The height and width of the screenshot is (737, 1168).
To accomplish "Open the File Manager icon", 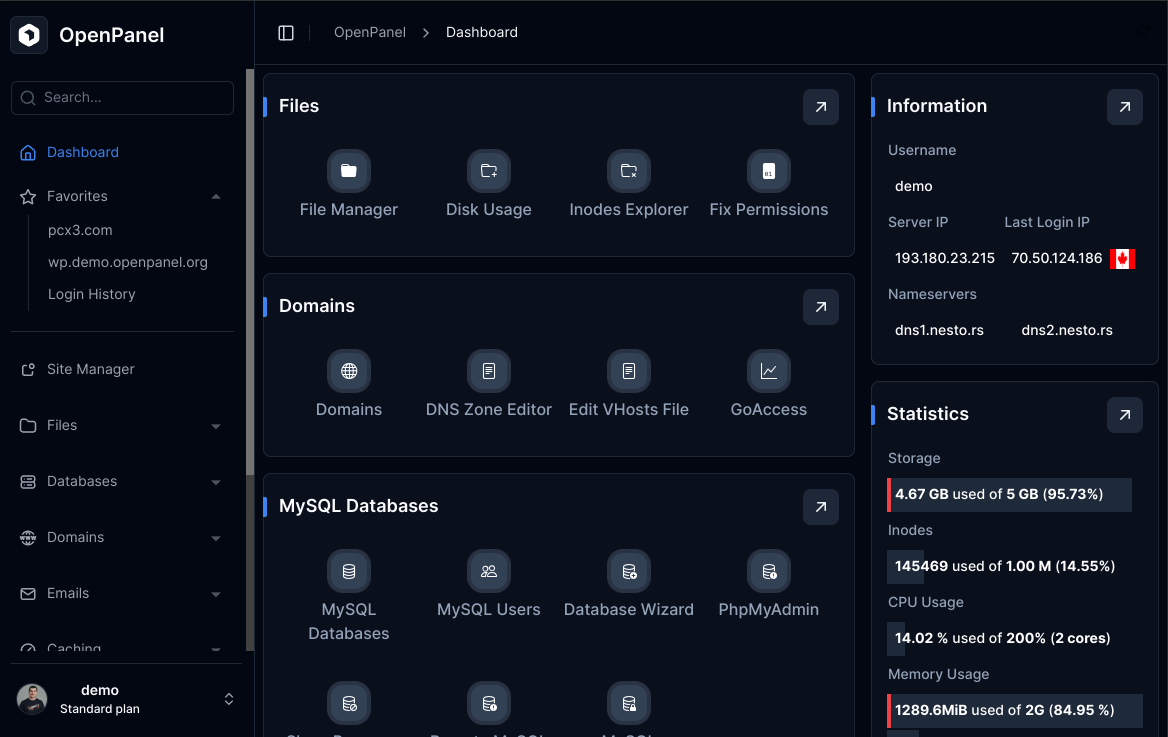I will coord(349,171).
